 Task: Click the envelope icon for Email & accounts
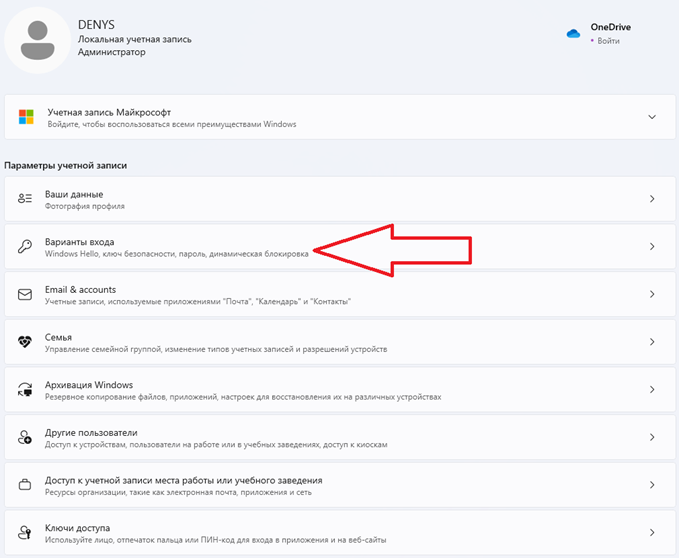coord(26,294)
